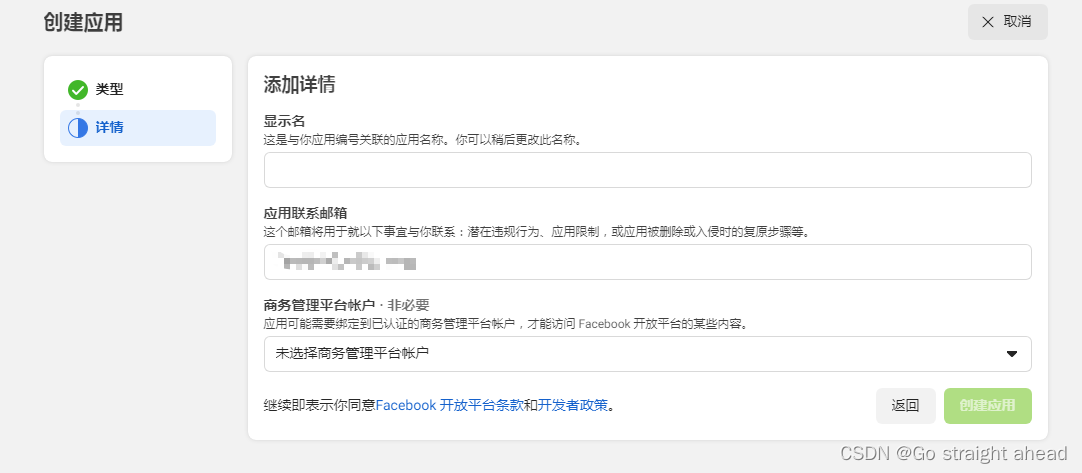Click the description text under 显示名

click(423, 140)
